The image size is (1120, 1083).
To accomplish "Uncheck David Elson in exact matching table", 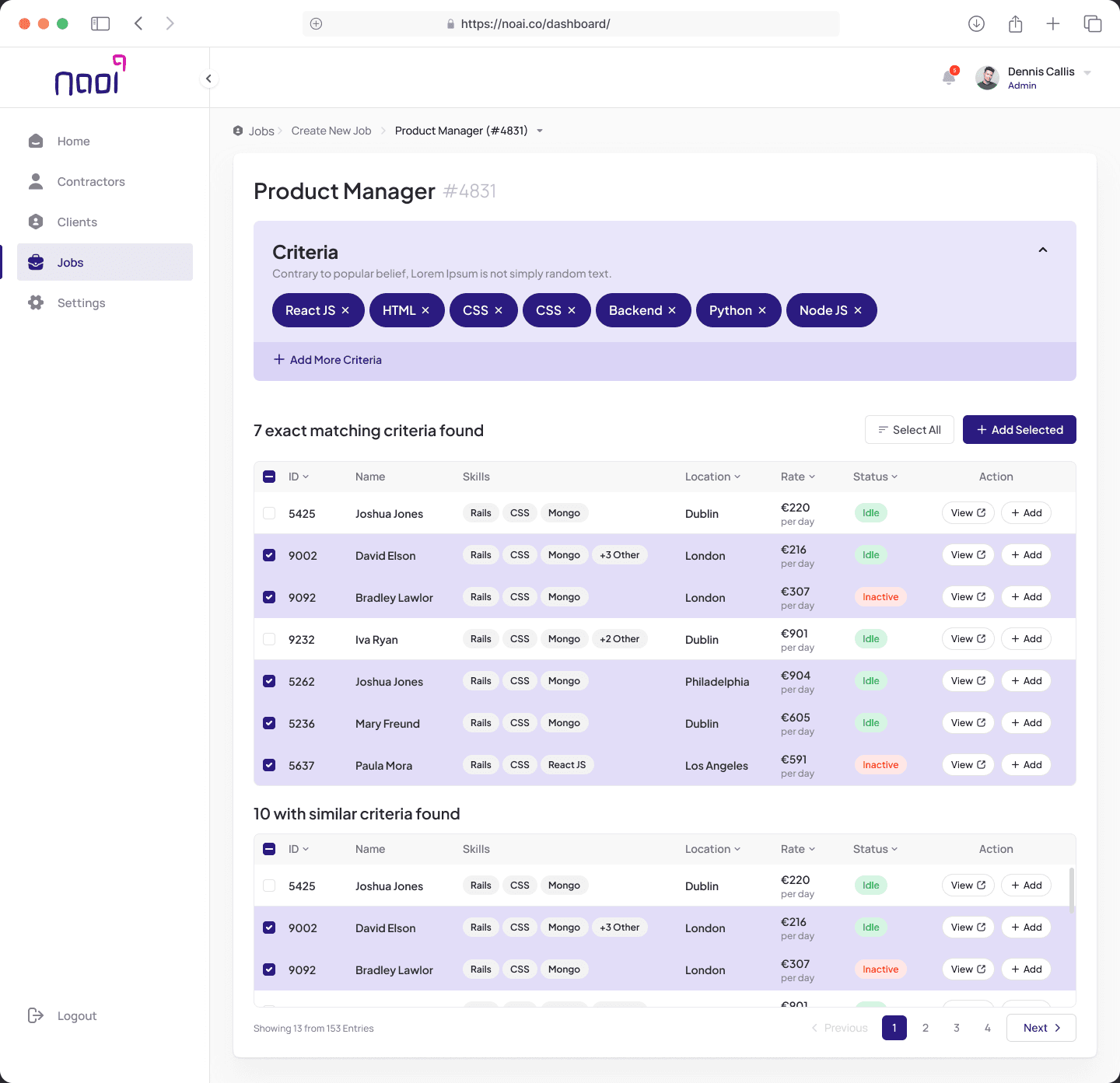I will [269, 555].
